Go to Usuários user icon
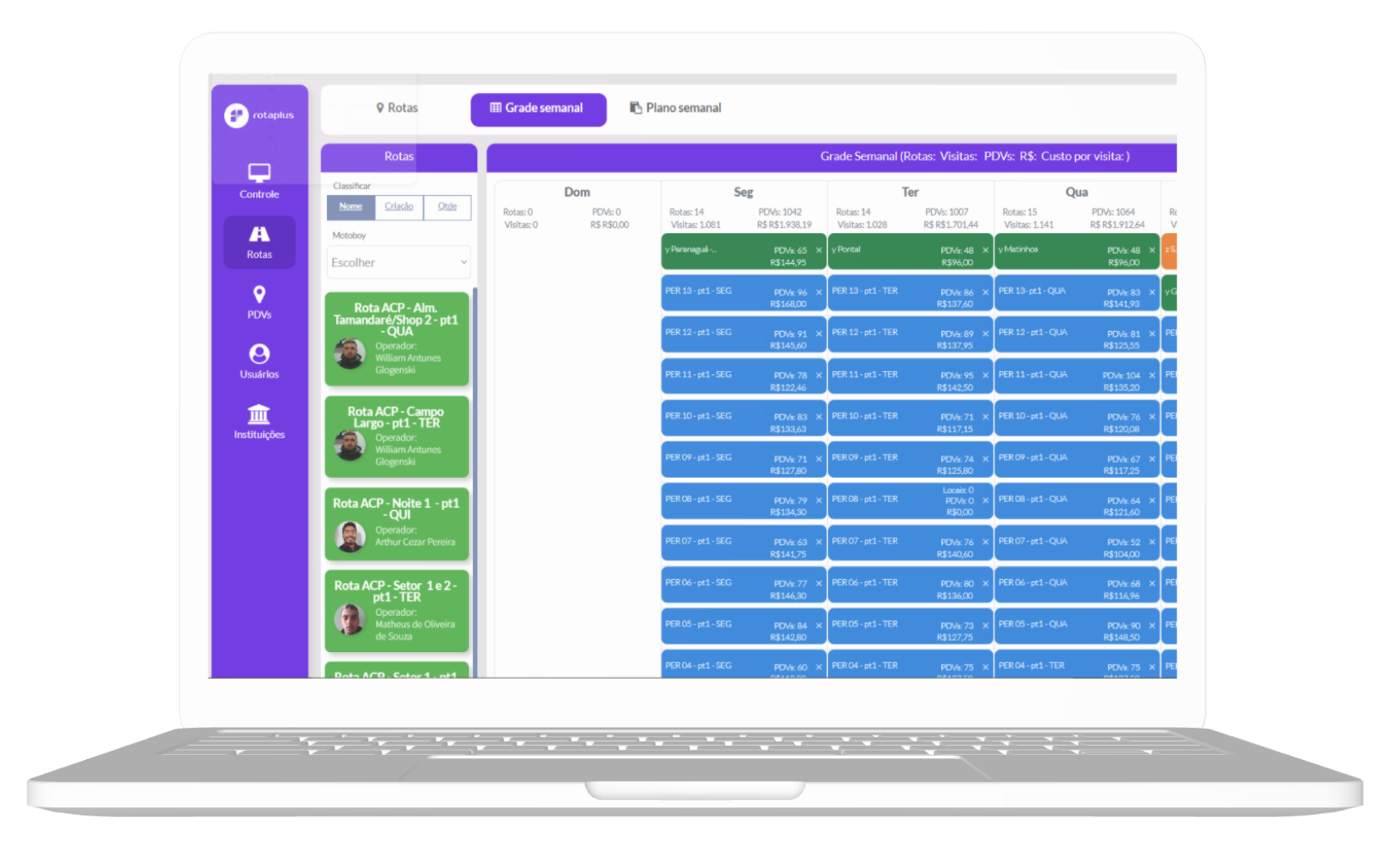 pos(259,354)
